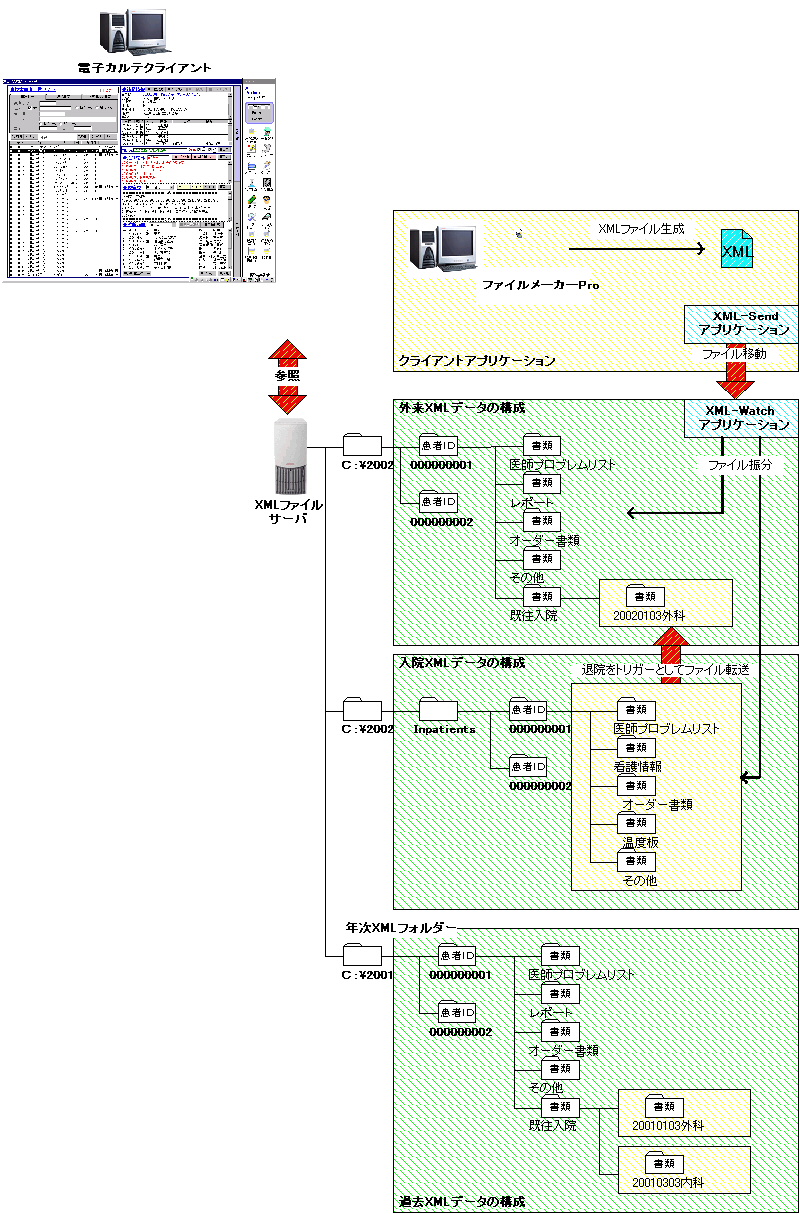
Task: Click the XML-Send アプリケーション box
Action: pyautogui.click(x=740, y=323)
